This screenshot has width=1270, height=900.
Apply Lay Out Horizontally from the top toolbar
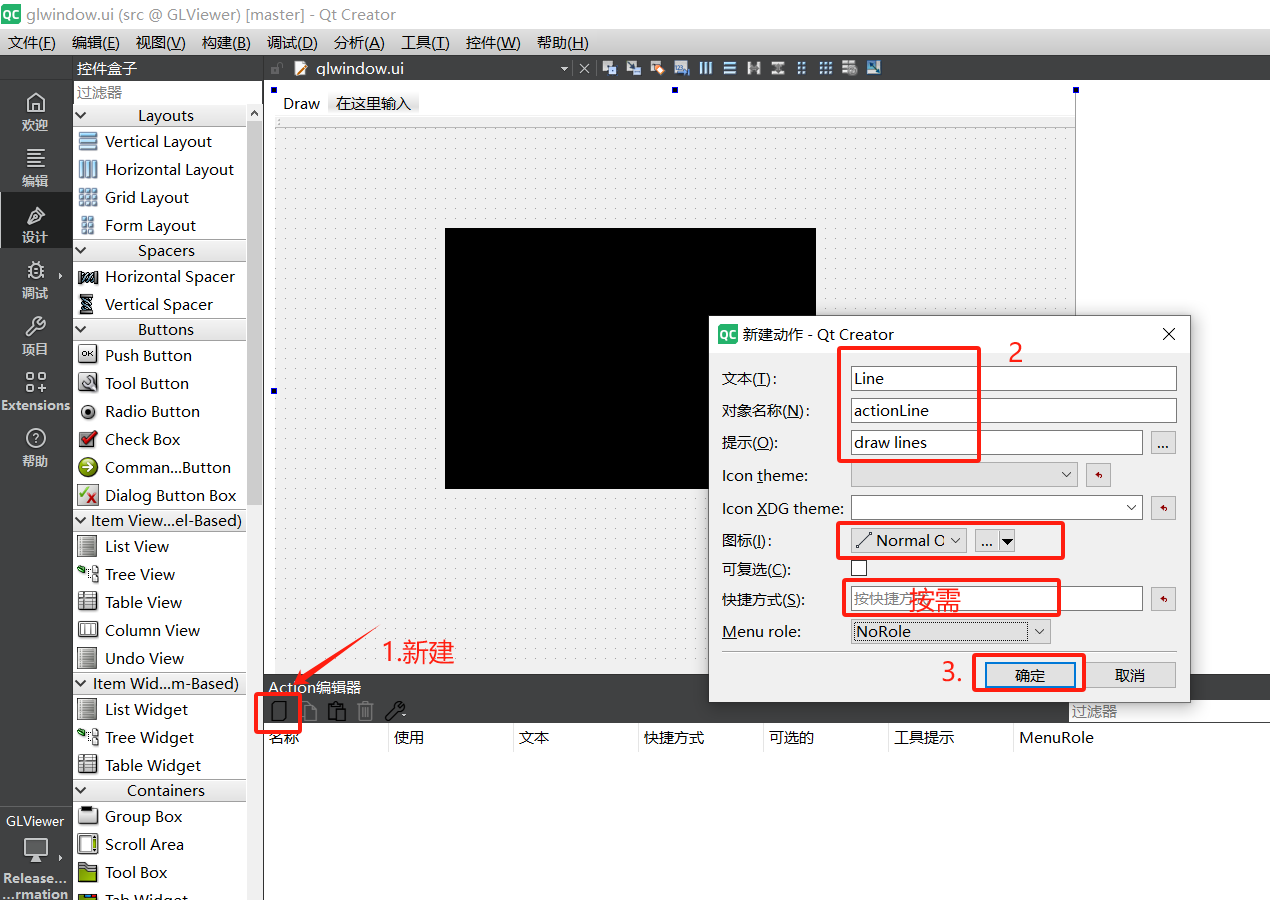point(706,68)
